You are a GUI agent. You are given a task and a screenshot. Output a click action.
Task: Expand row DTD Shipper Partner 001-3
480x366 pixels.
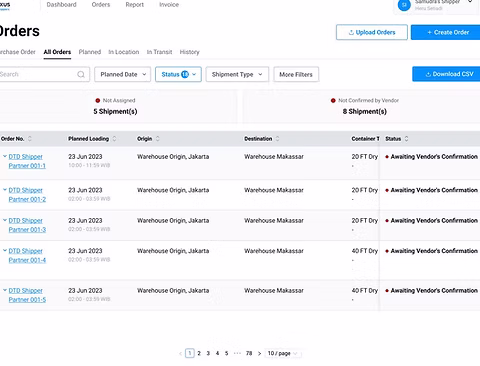point(5,220)
